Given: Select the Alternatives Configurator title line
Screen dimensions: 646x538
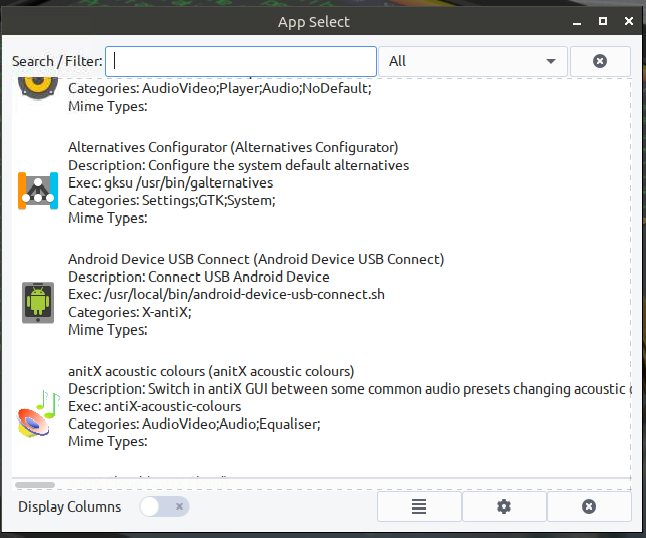Looking at the screenshot, I should [x=233, y=147].
